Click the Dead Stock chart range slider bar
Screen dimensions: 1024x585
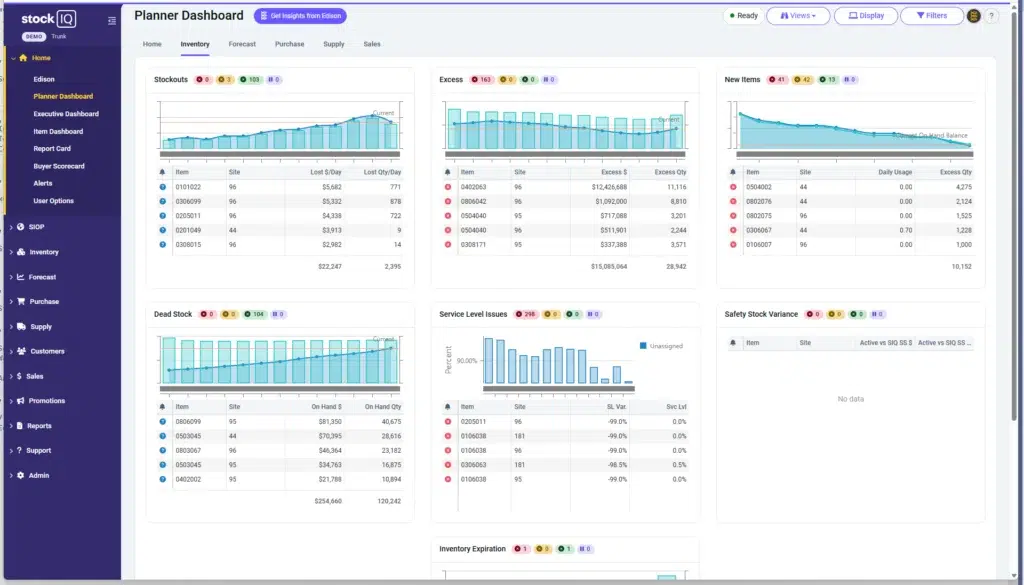280,388
